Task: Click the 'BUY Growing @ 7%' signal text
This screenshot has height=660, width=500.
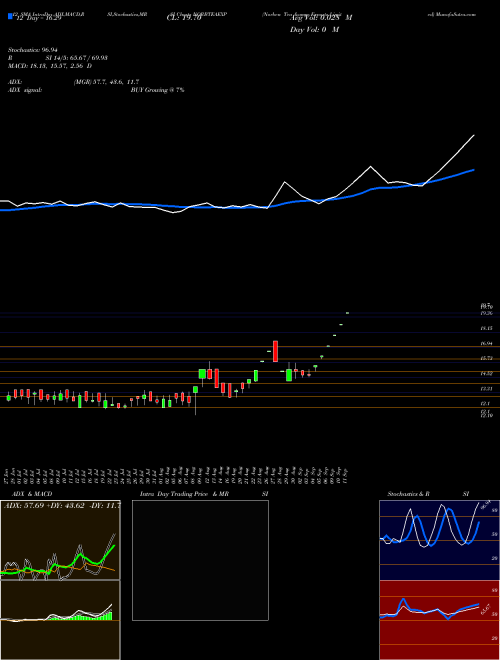Action: point(157,90)
